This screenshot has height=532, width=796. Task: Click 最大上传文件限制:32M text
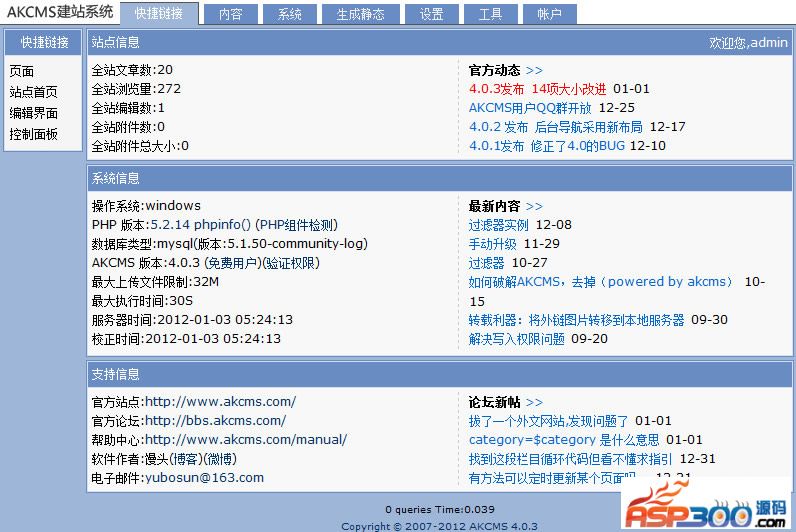coord(155,282)
